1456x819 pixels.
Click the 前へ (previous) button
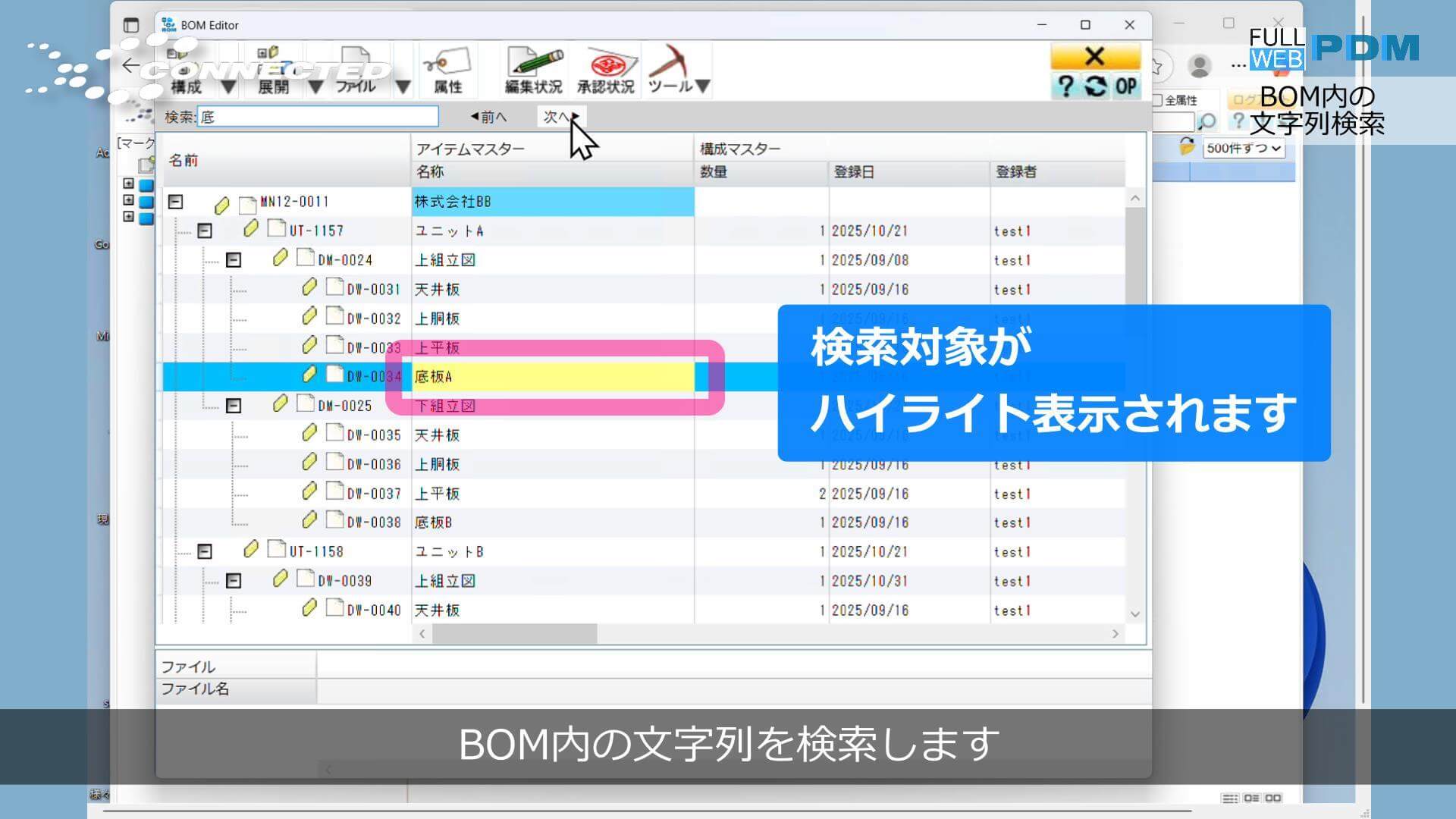coord(488,116)
